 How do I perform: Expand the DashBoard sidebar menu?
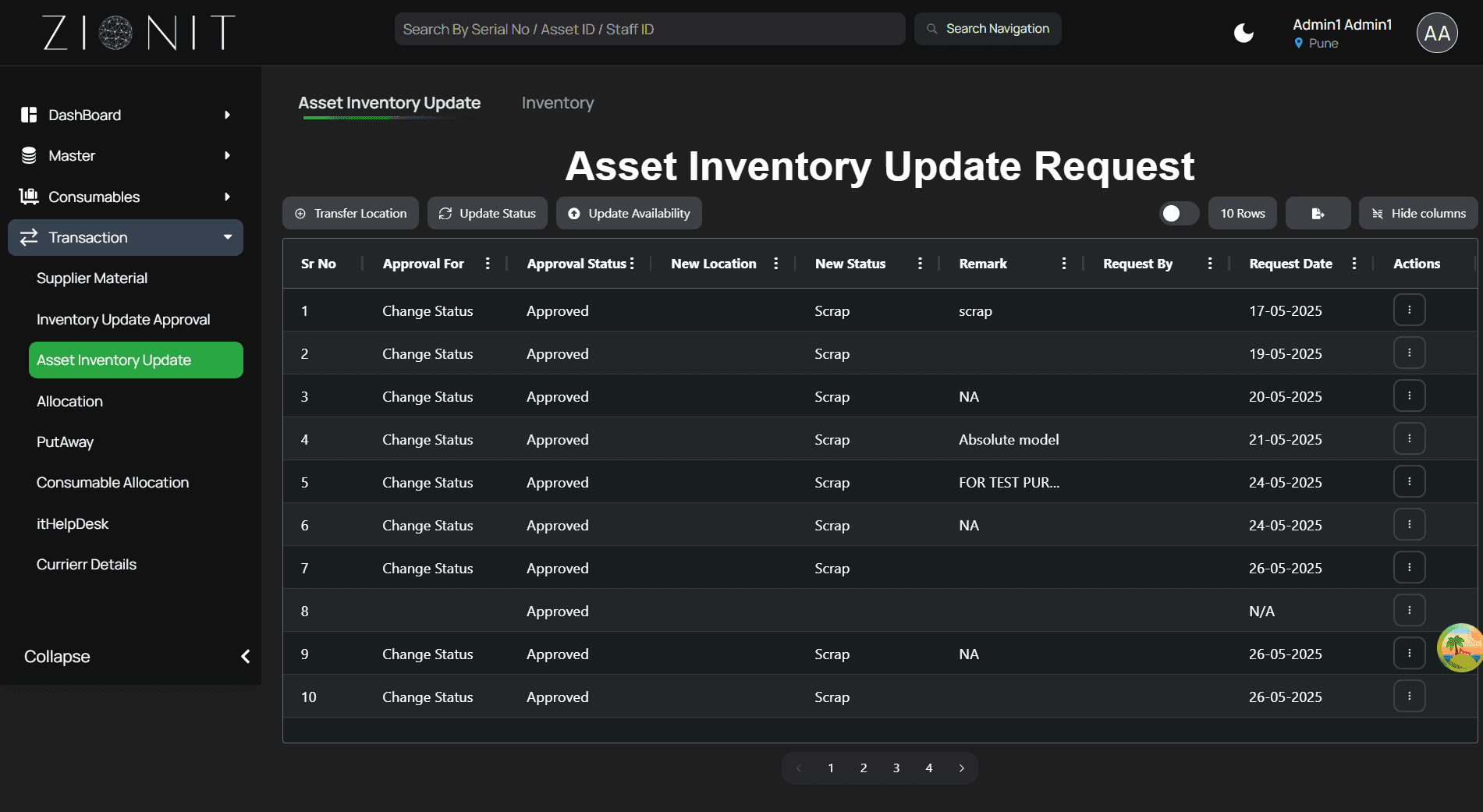(126, 115)
